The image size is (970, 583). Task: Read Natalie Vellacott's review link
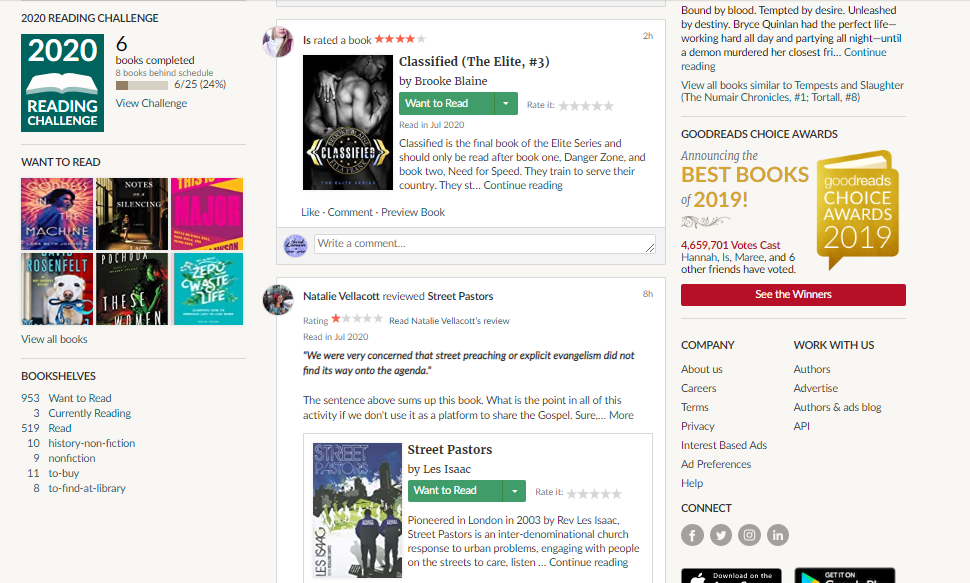pos(449,321)
